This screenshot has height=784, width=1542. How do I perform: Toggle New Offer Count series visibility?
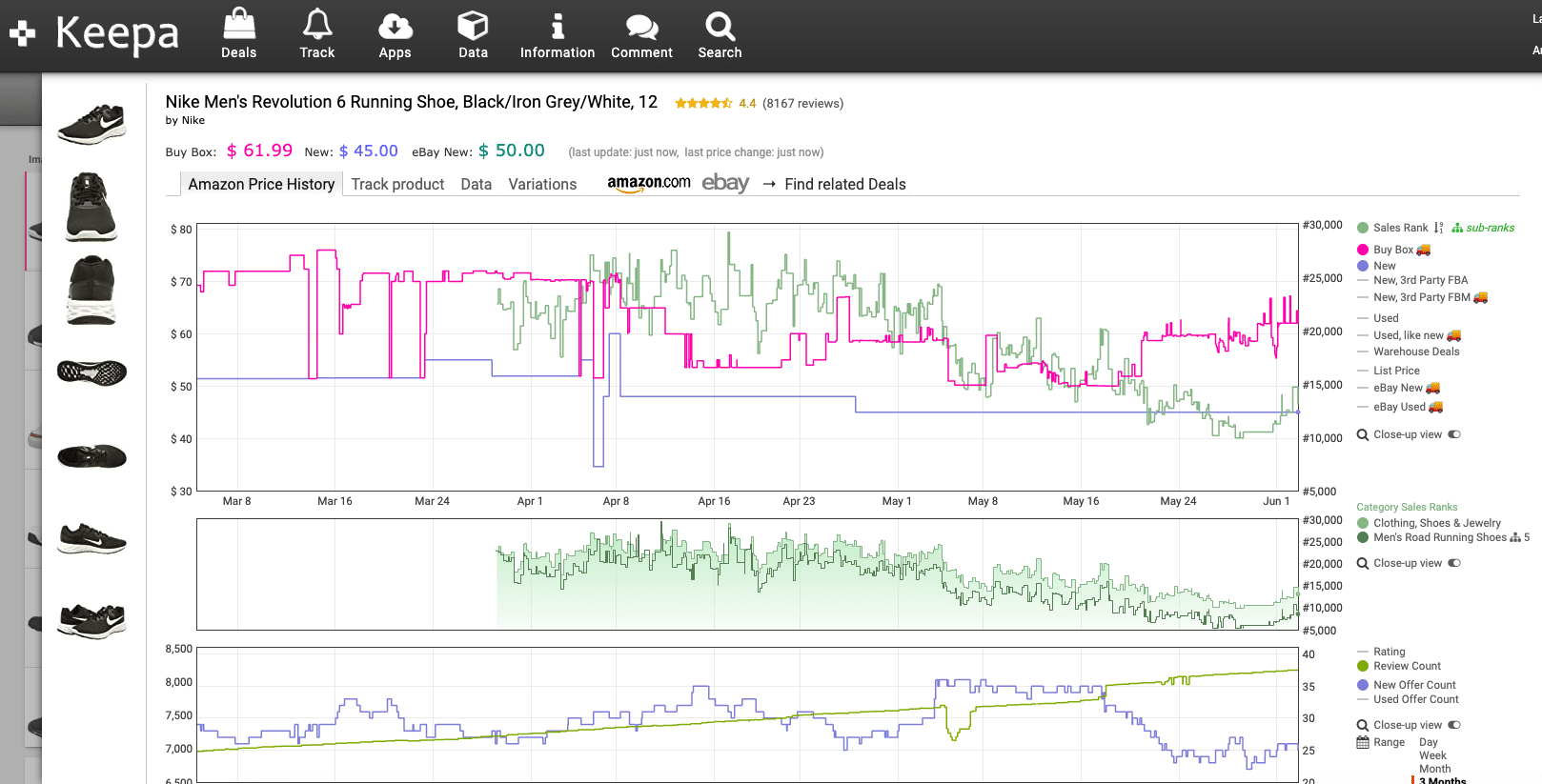click(x=1407, y=685)
